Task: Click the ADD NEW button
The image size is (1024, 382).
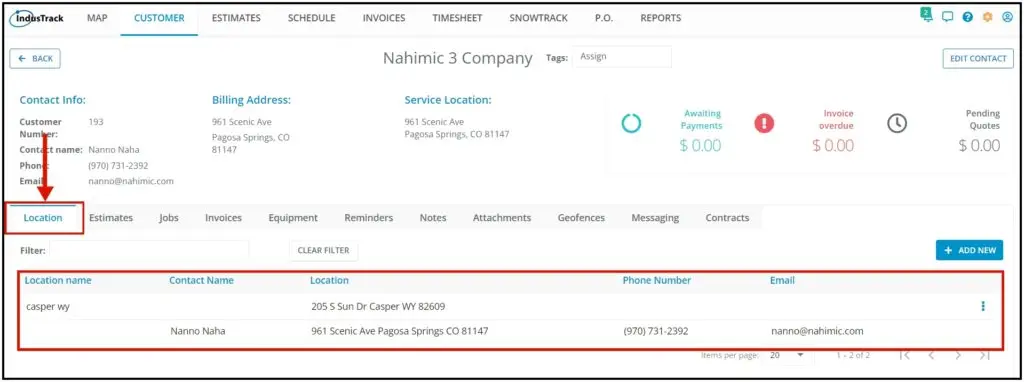Action: coord(969,250)
